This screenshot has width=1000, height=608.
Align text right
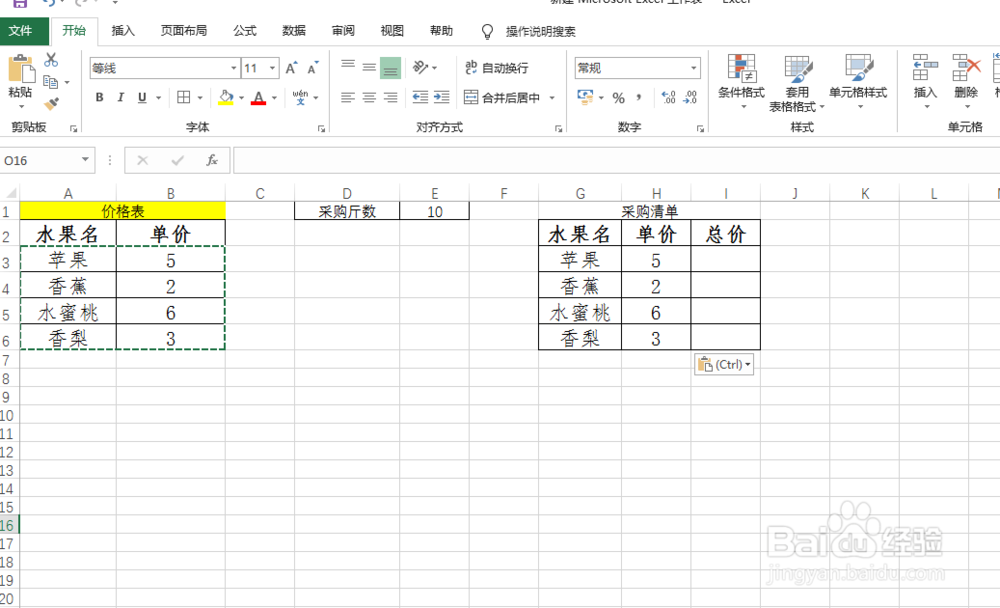(390, 97)
